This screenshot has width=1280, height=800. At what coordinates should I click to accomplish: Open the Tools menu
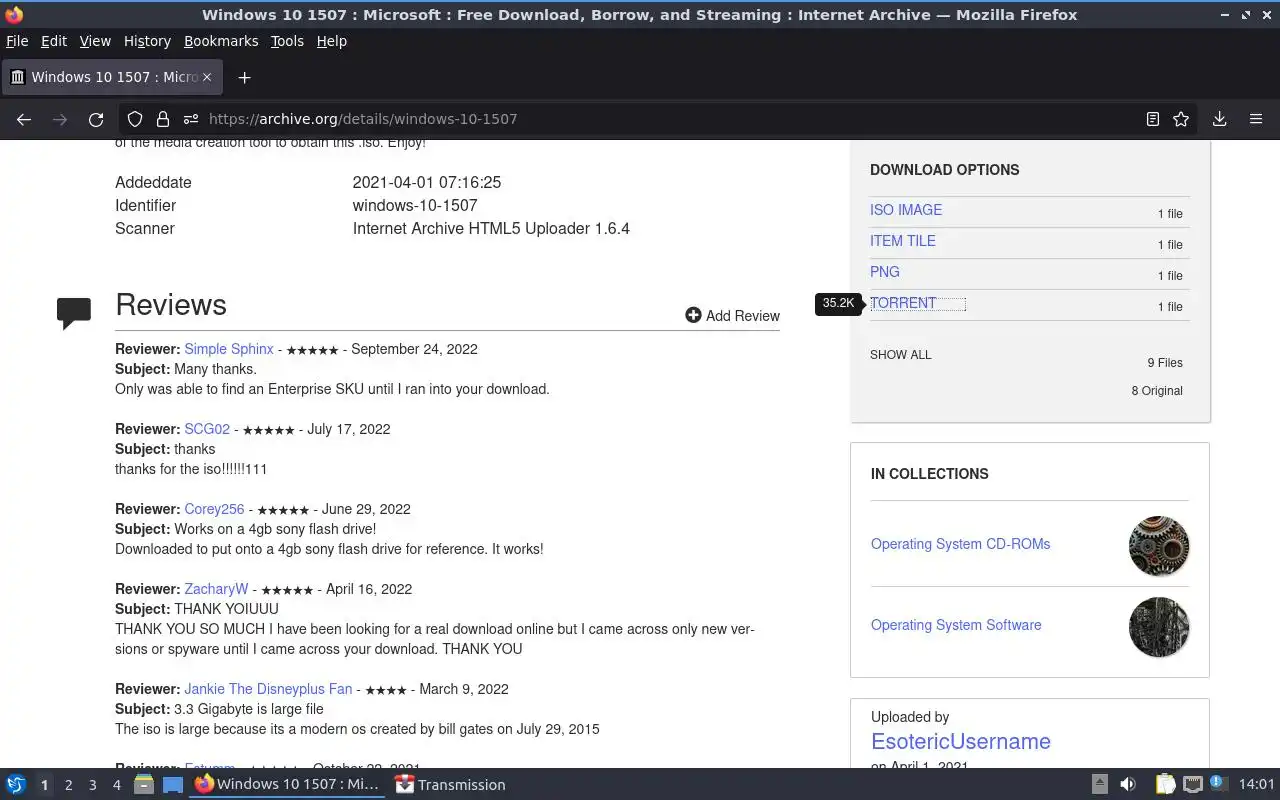tap(287, 41)
